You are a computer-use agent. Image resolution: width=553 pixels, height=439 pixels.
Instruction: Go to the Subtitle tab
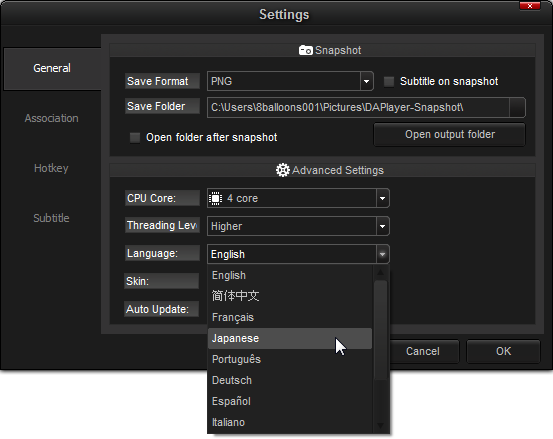coord(51,218)
